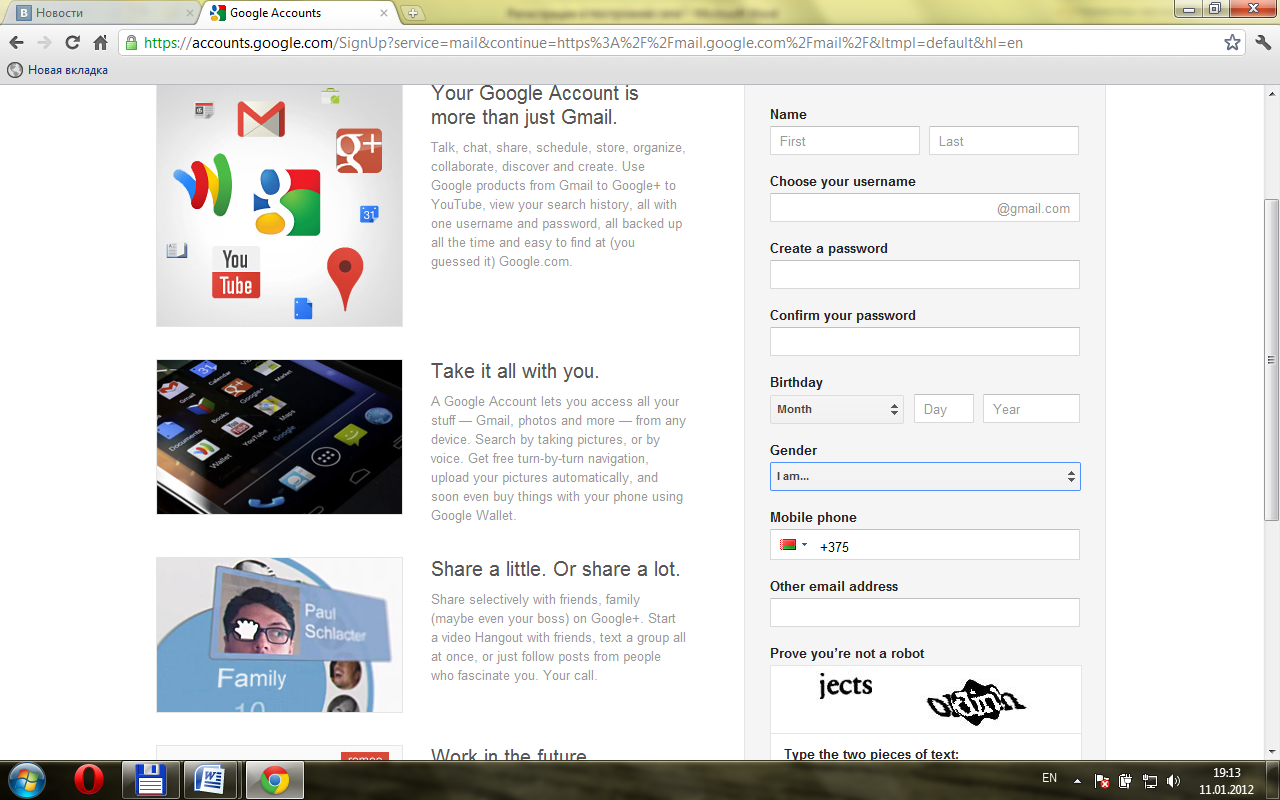The height and width of the screenshot is (800, 1280).
Task: Click the forward navigation arrow
Action: [44, 43]
